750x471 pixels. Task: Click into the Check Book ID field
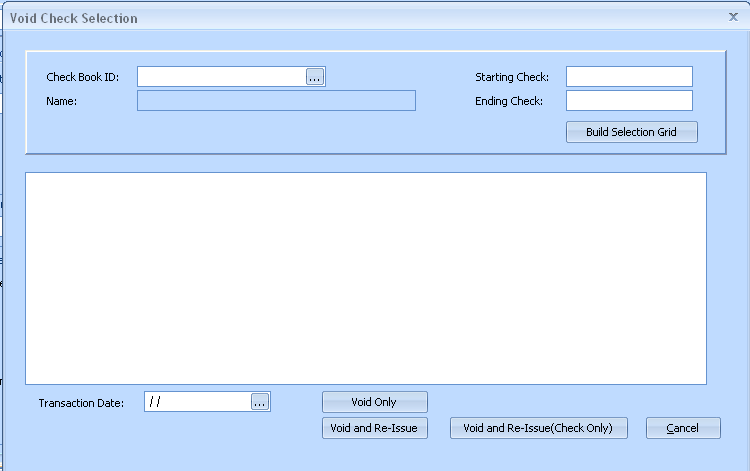point(221,77)
